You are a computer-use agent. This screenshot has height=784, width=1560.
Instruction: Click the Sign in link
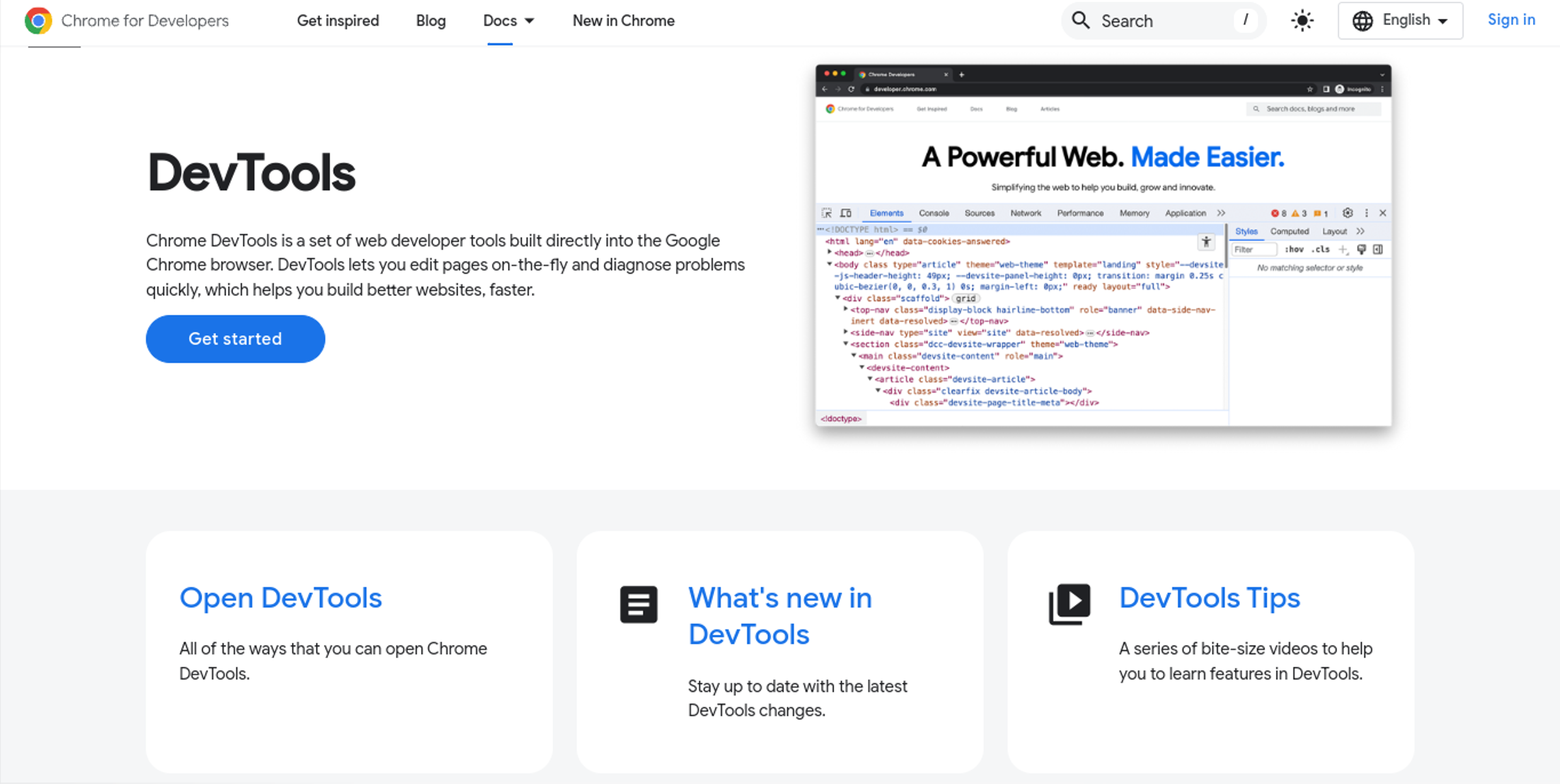(x=1511, y=20)
